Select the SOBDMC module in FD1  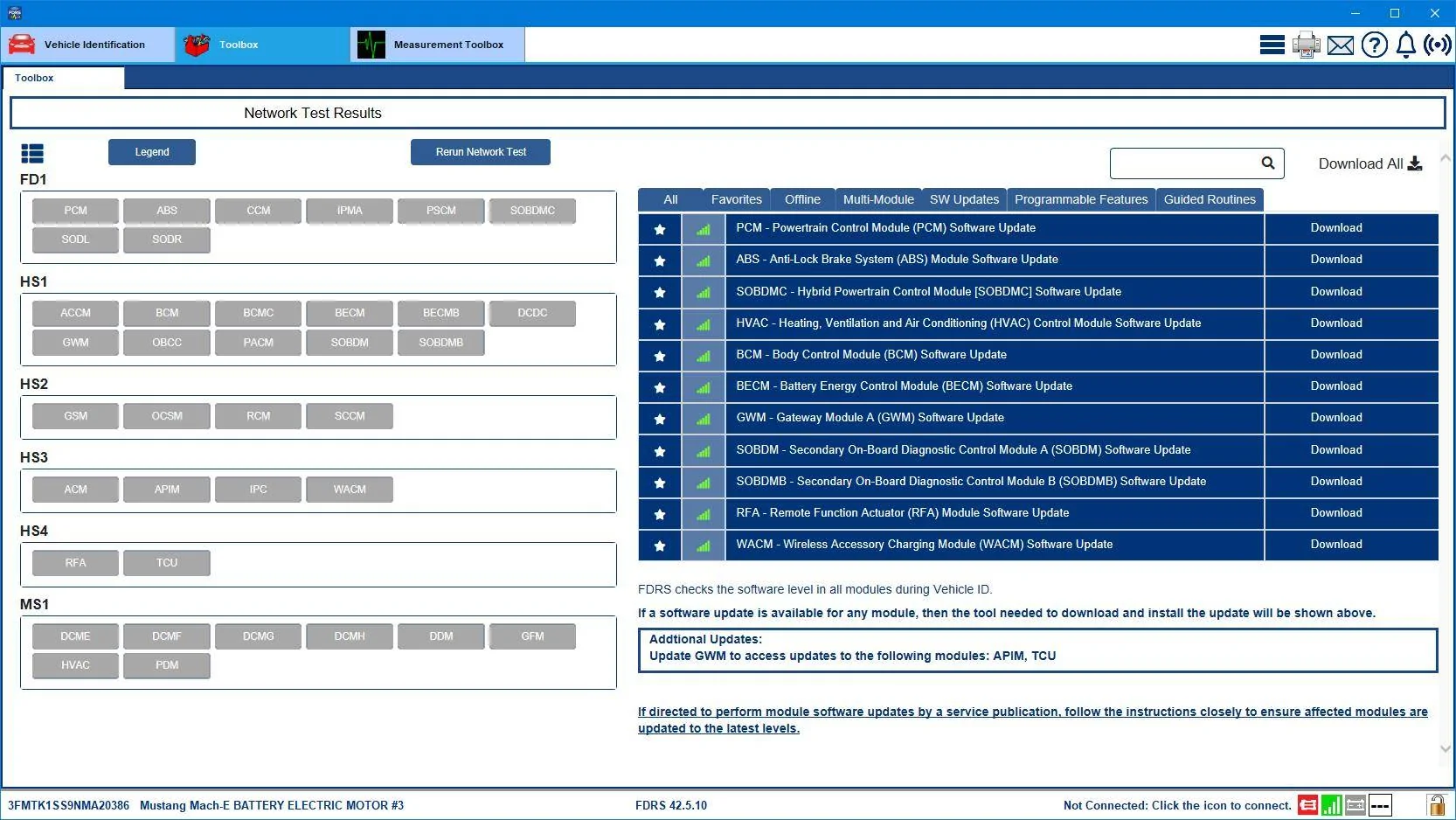click(x=532, y=211)
